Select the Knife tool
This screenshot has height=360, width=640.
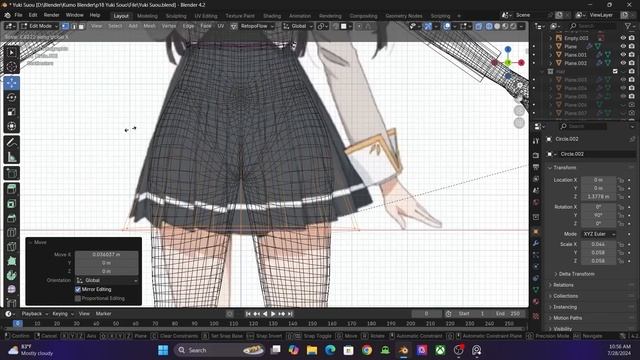(x=11, y=247)
